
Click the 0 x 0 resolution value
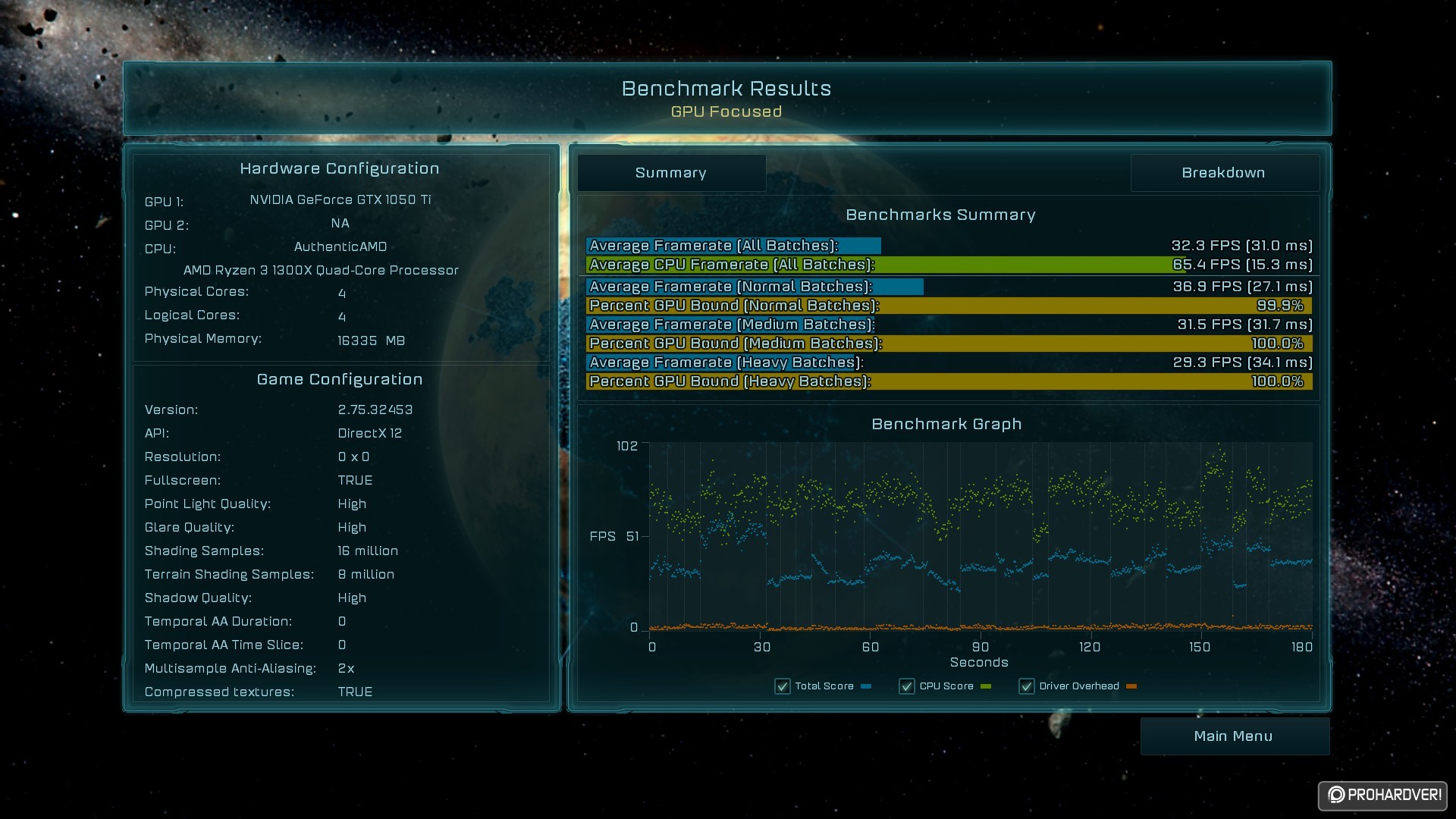click(x=354, y=457)
